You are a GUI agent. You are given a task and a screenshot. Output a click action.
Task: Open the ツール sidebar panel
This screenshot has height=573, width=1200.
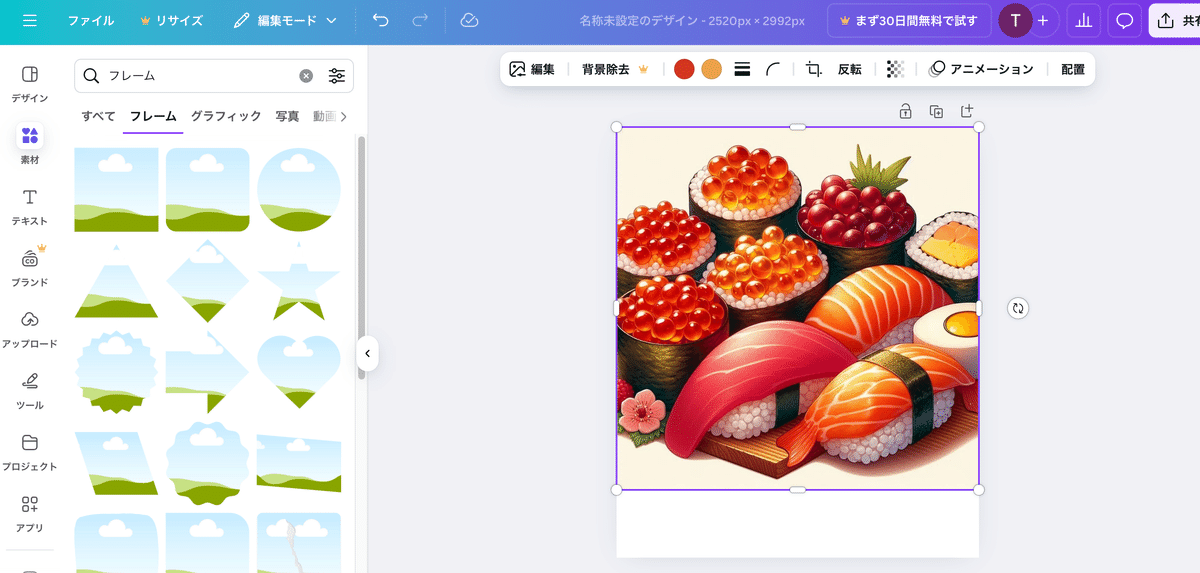tap(30, 391)
